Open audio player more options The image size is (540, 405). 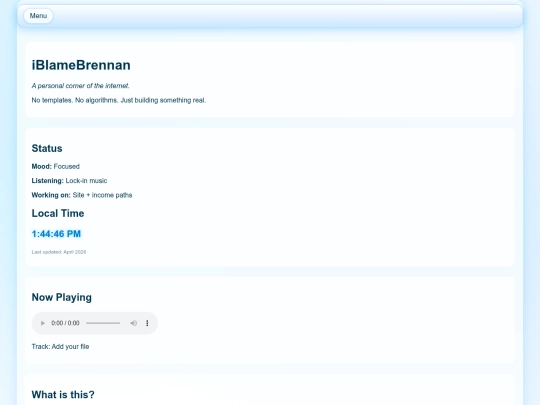[x=147, y=323]
